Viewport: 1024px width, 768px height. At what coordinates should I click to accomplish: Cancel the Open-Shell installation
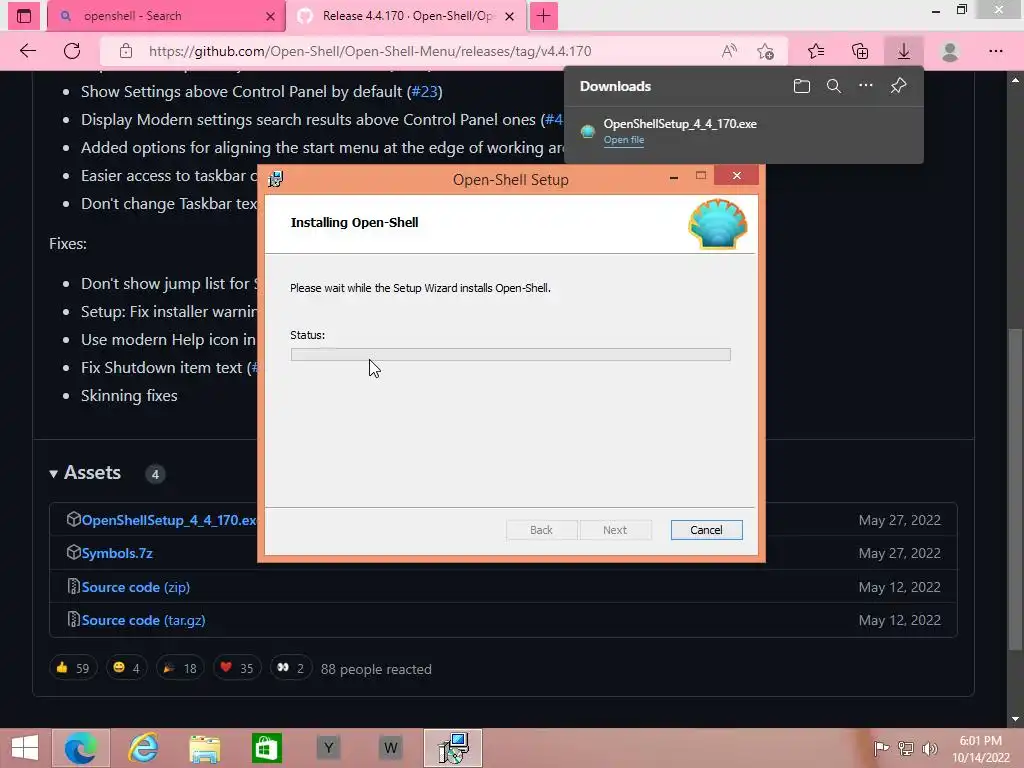pyautogui.click(x=706, y=530)
